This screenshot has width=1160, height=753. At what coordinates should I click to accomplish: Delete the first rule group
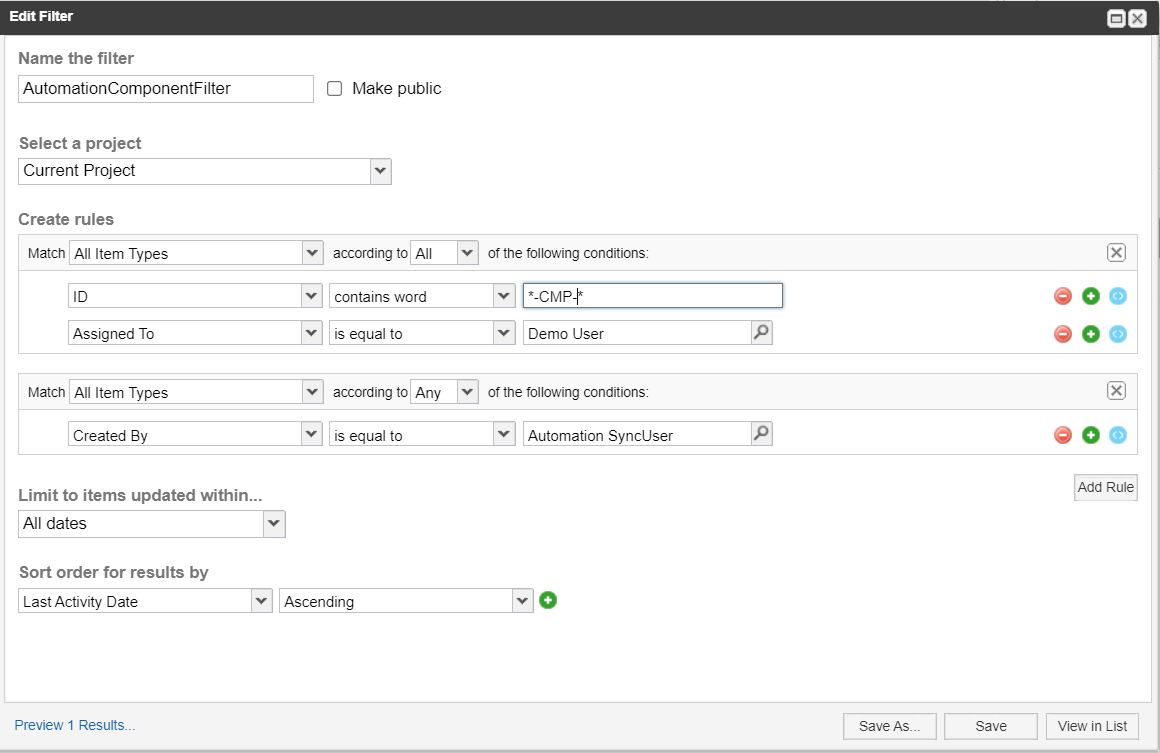click(x=1116, y=253)
